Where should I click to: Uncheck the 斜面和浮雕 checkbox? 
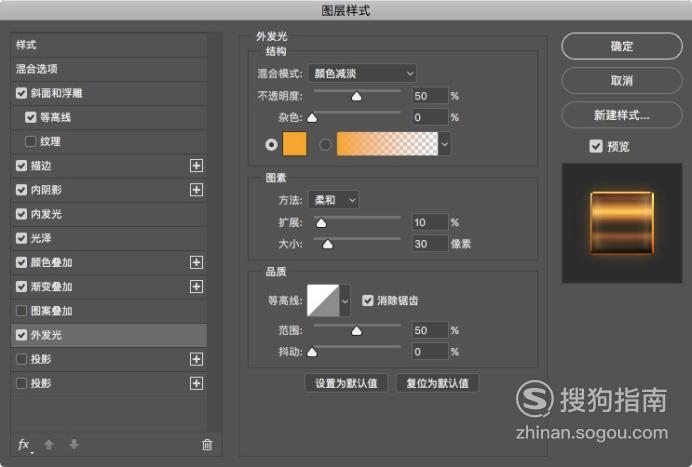click(x=21, y=93)
